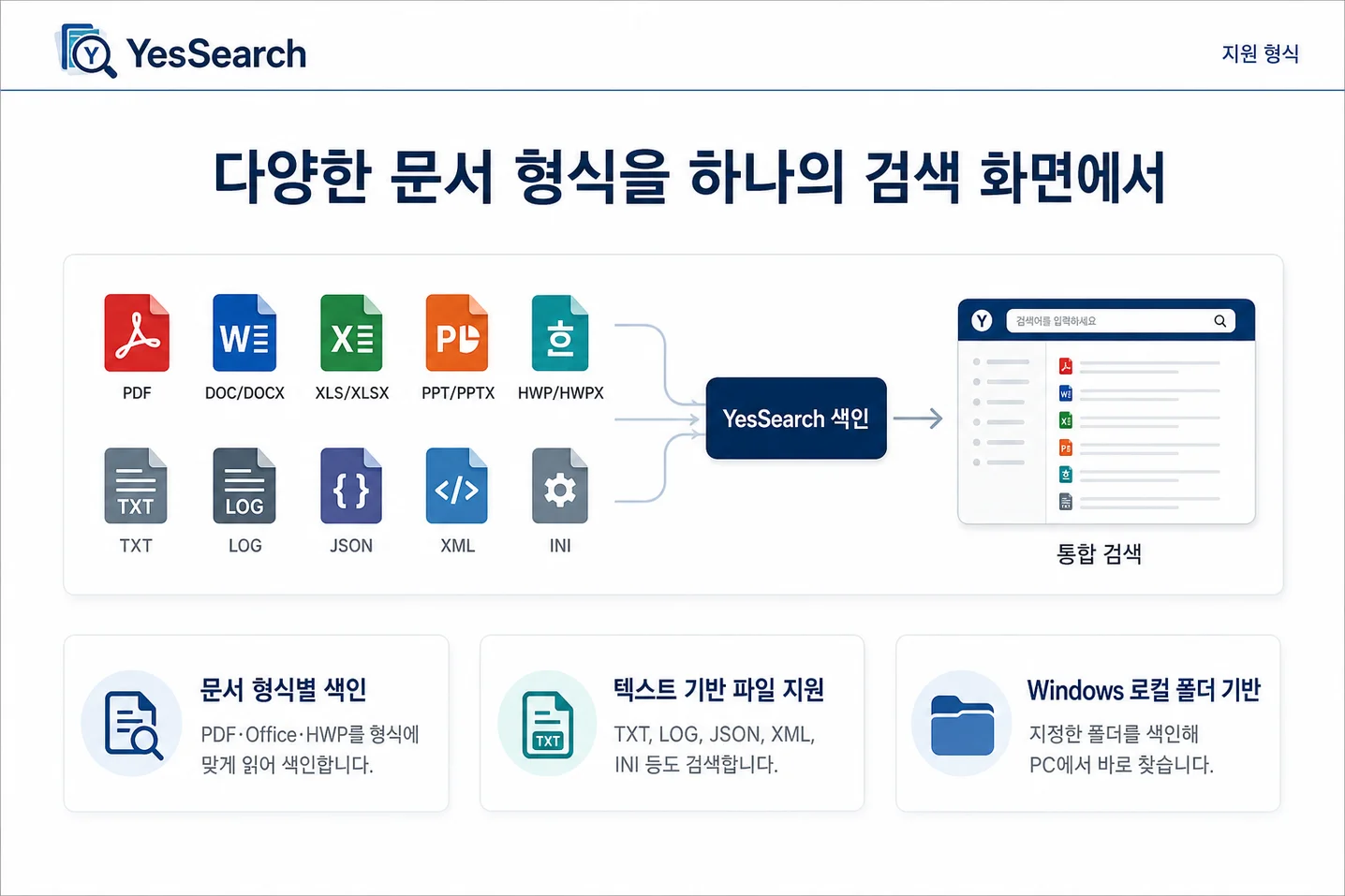Click the red PDF file icon
Image resolution: width=1345 pixels, height=896 pixels.
coord(137,333)
